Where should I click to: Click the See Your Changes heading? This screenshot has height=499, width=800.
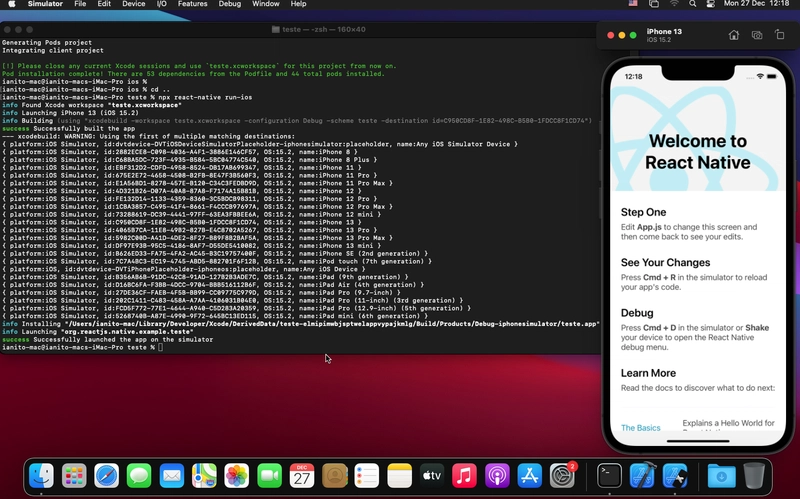665,263
